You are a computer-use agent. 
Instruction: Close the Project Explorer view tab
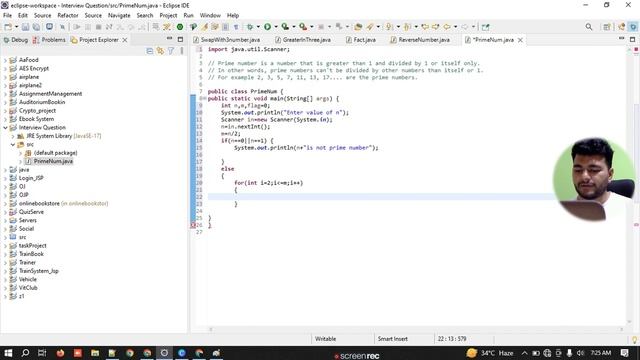tap(125, 40)
